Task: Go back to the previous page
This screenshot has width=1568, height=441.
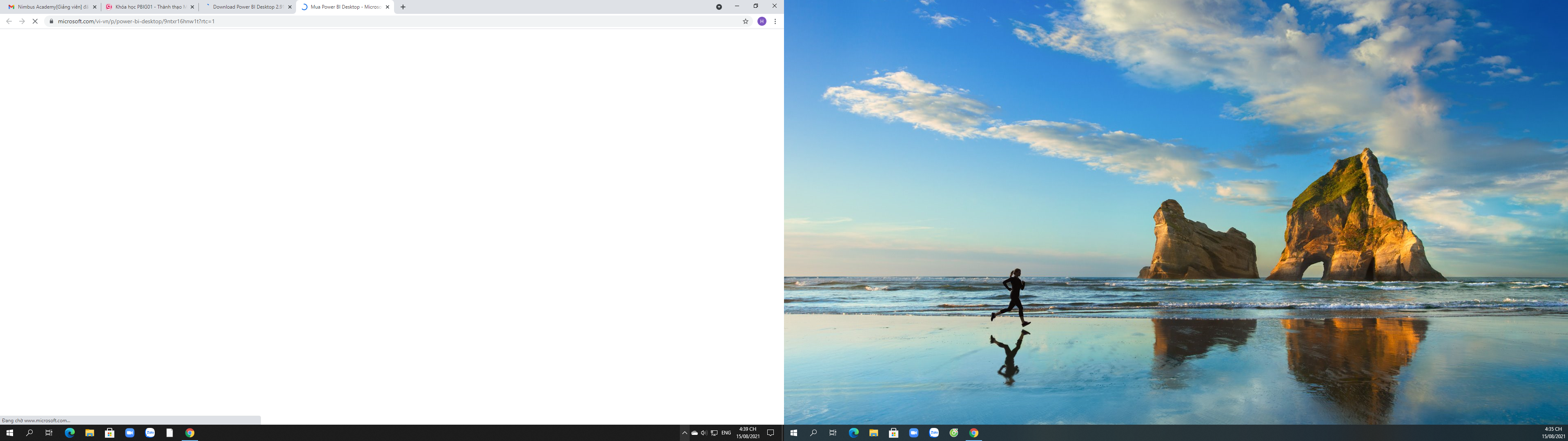Action: (9, 21)
